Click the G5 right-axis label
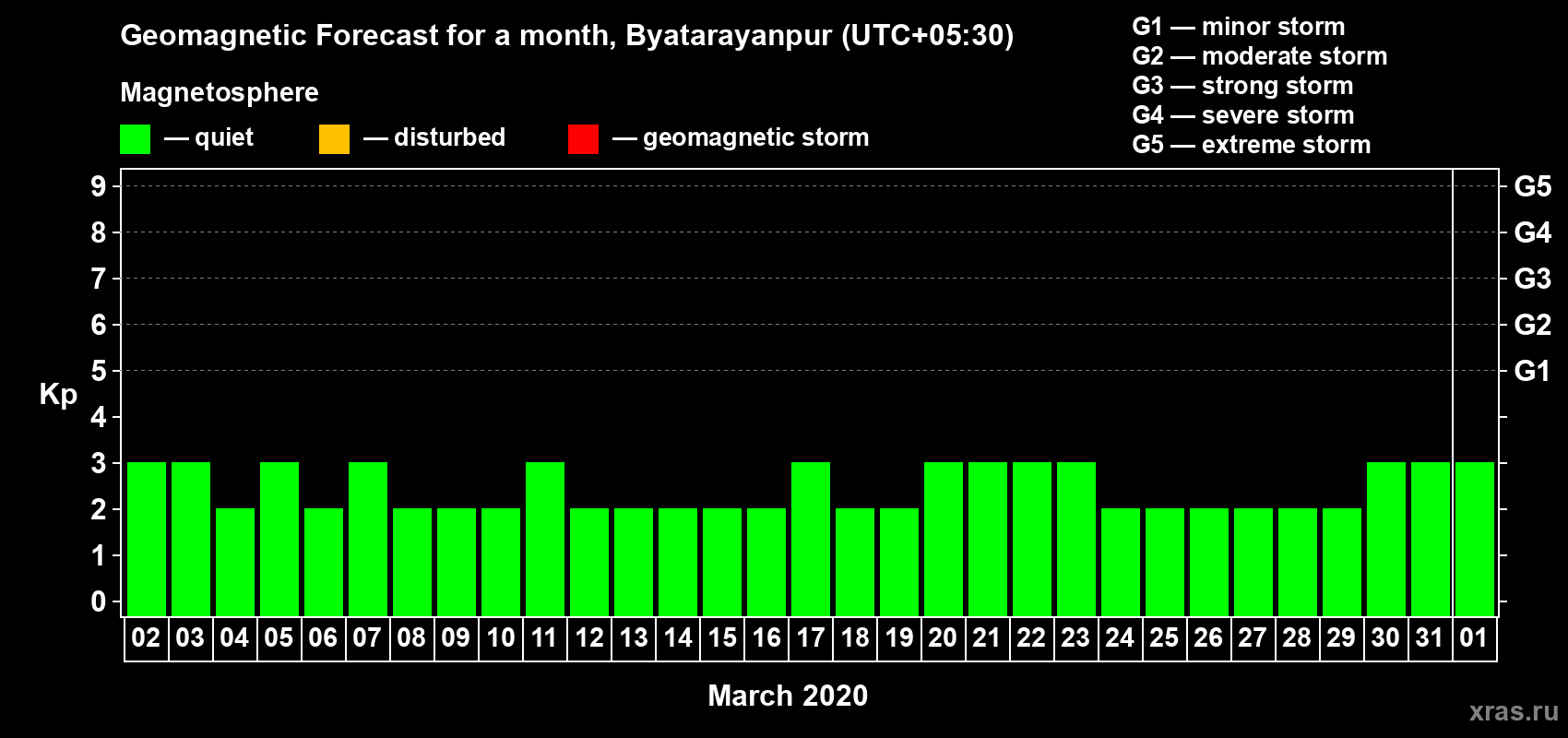This screenshot has width=1568, height=738. coord(1533,186)
